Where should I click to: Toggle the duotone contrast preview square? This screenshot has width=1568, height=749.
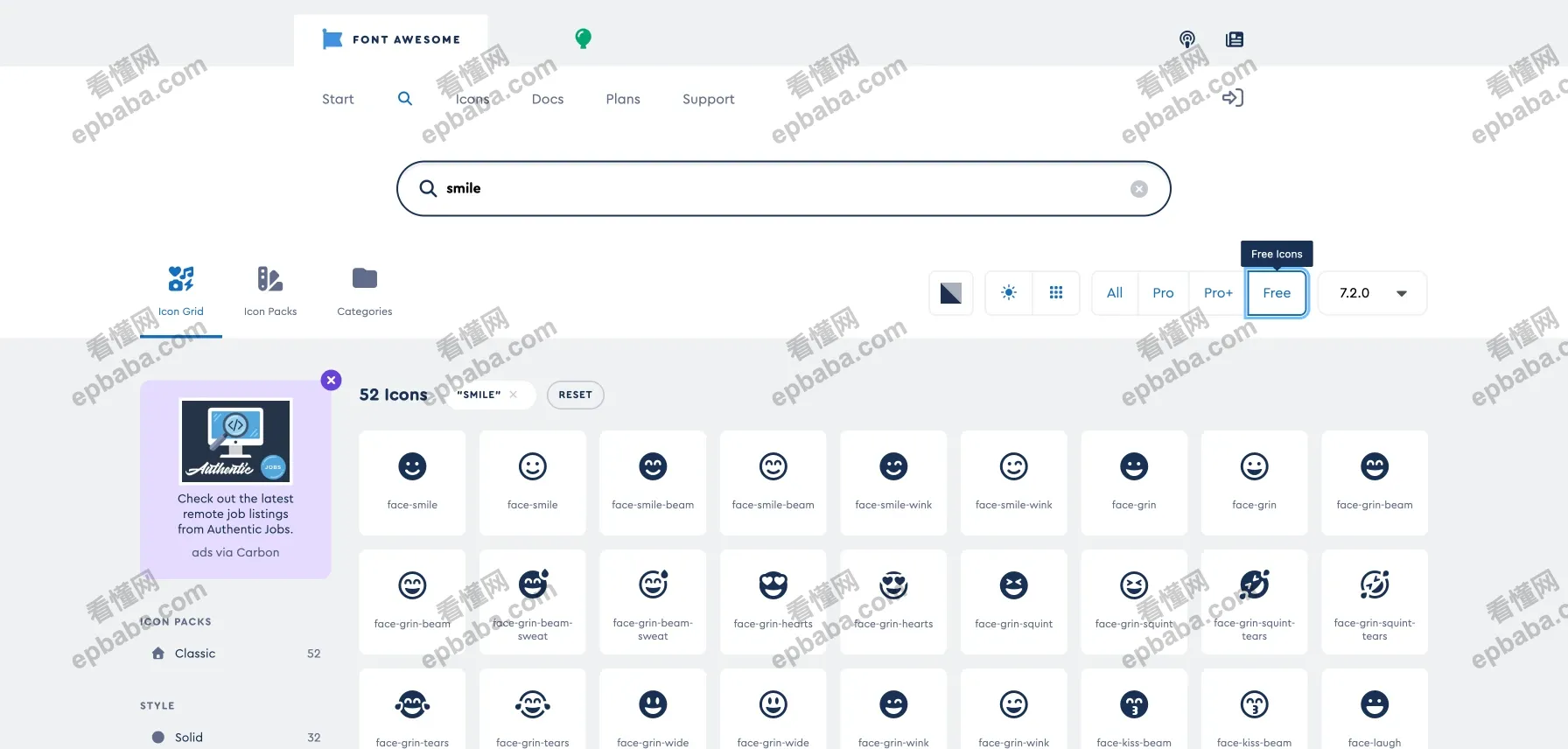[951, 293]
